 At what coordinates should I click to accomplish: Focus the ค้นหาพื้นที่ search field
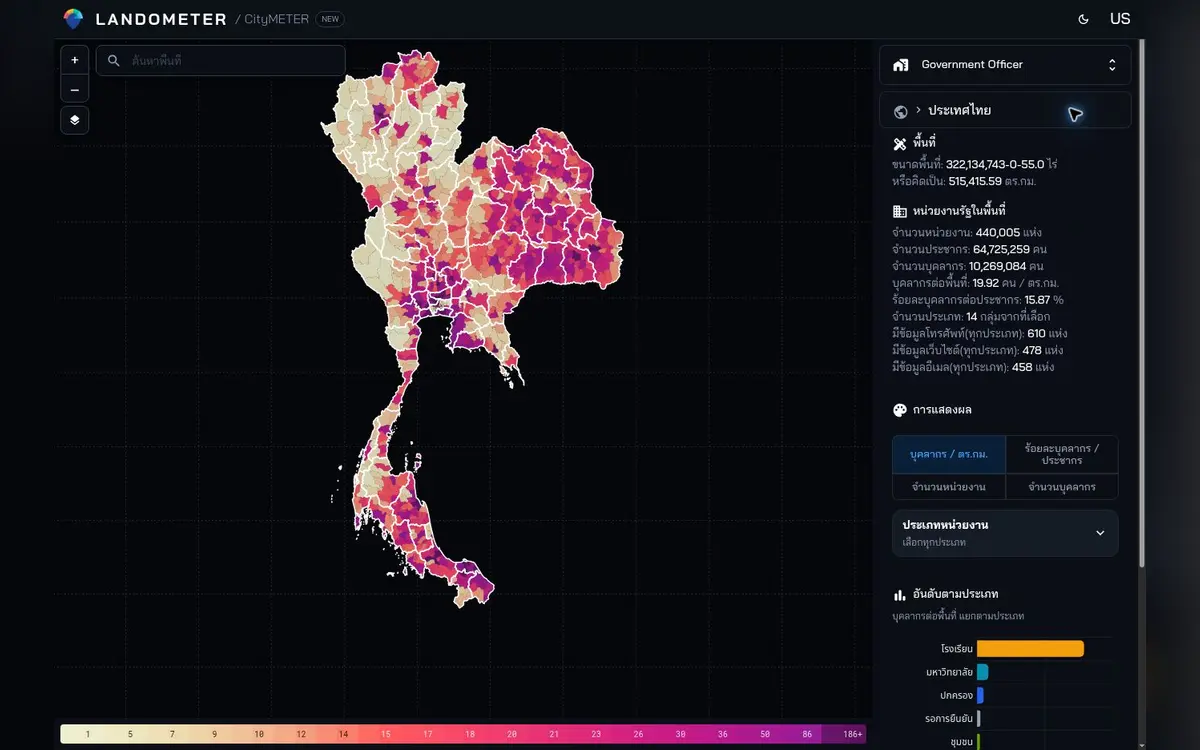click(x=221, y=61)
